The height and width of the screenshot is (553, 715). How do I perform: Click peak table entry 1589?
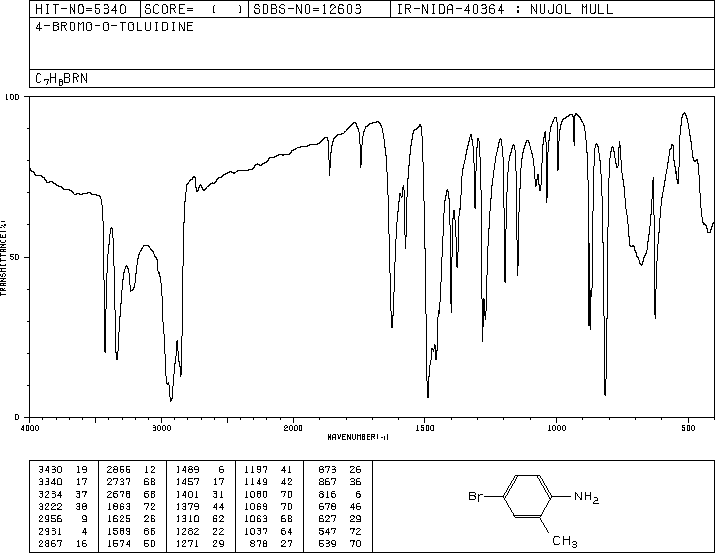[x=119, y=531]
